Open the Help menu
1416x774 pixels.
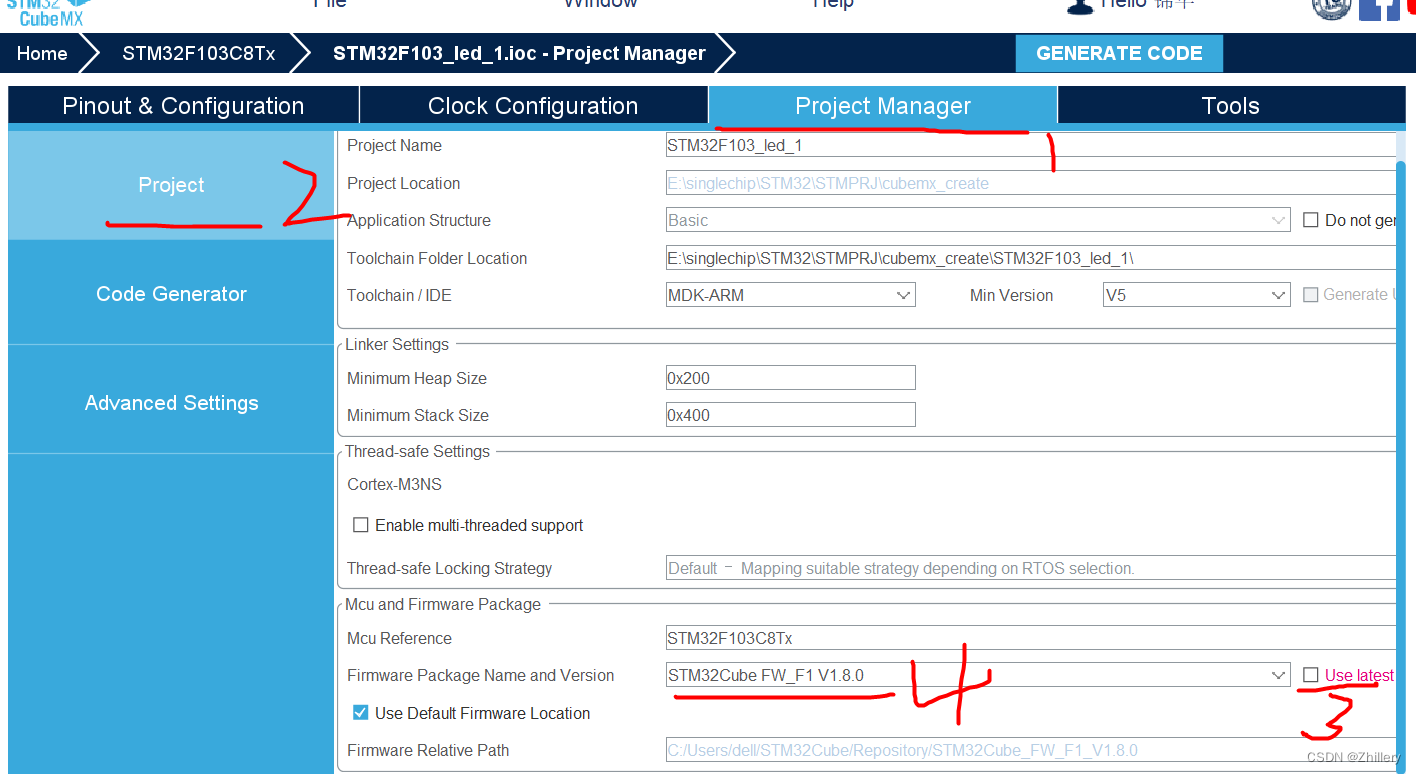[x=833, y=4]
